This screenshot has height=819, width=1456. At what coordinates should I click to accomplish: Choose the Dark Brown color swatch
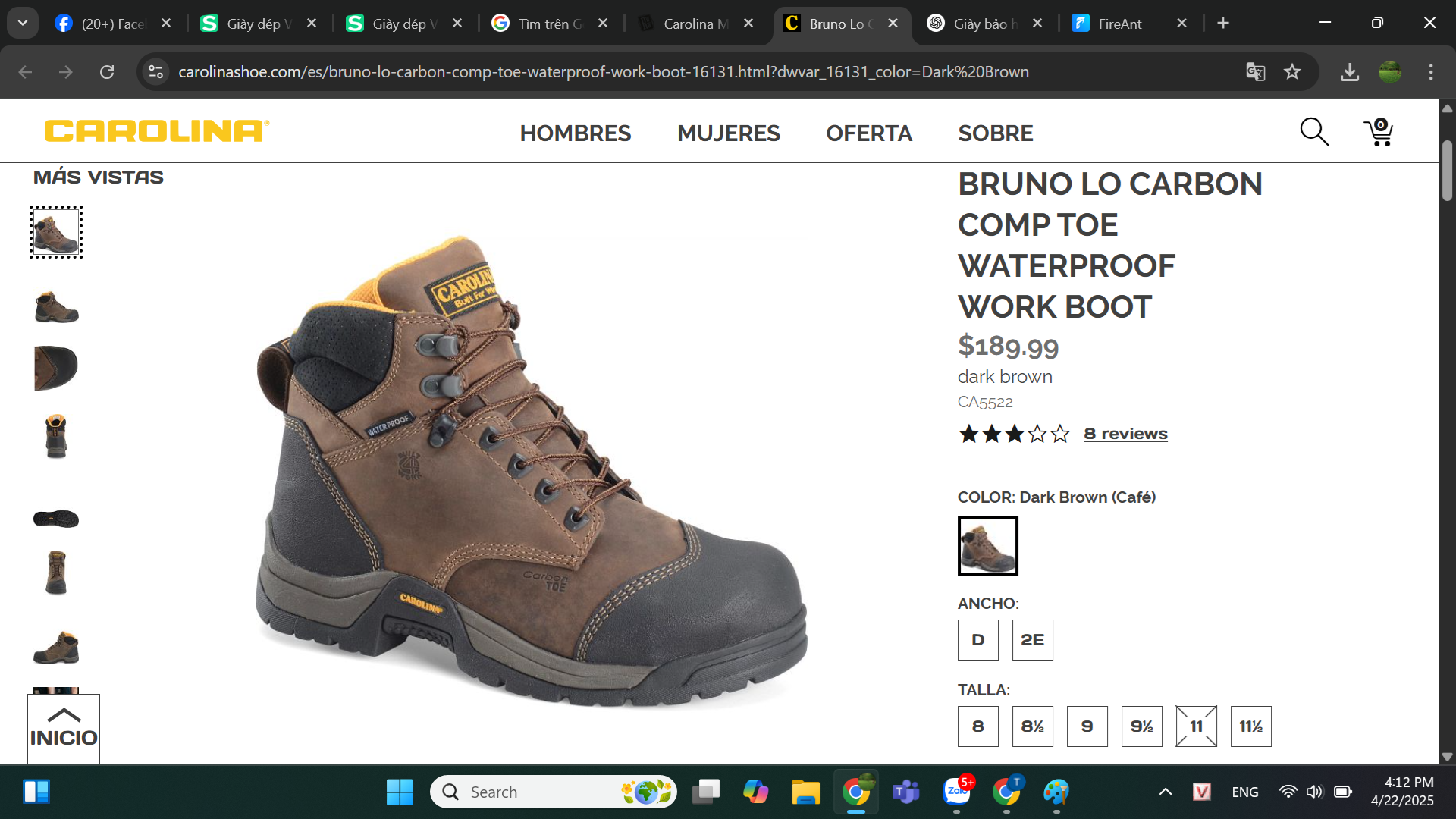[988, 546]
